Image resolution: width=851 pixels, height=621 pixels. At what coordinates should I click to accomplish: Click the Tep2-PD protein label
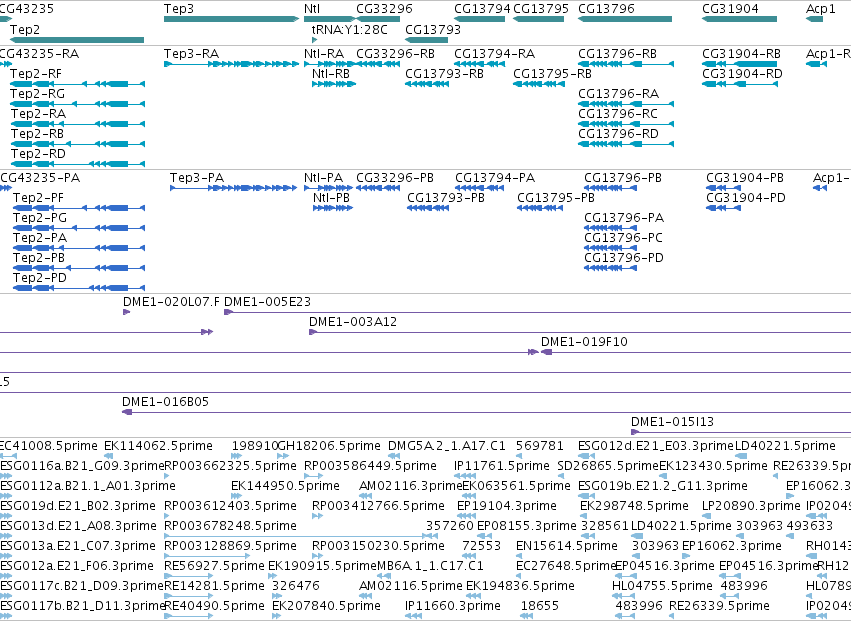click(x=40, y=277)
